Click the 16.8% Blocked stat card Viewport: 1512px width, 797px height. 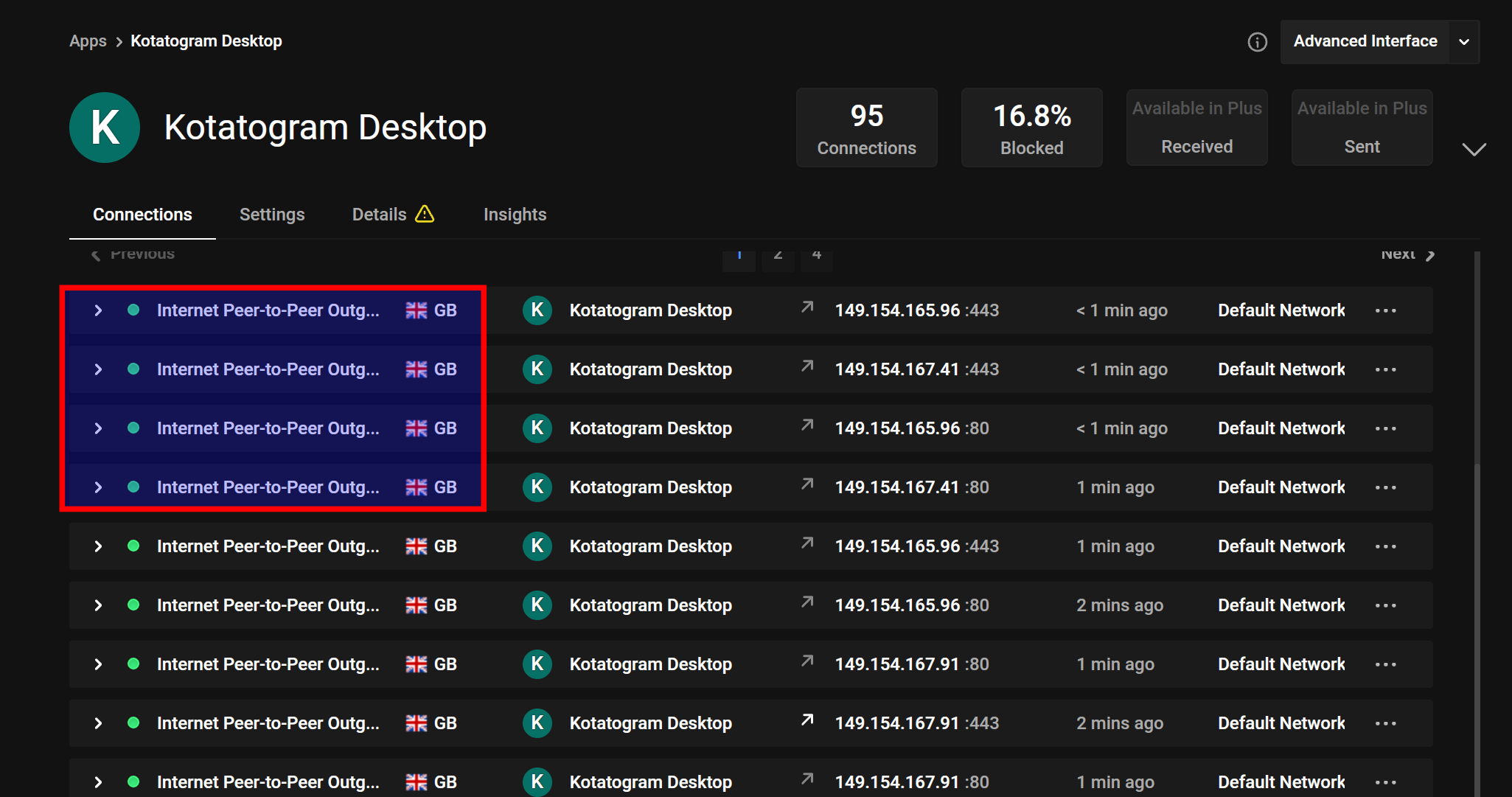tap(1031, 128)
